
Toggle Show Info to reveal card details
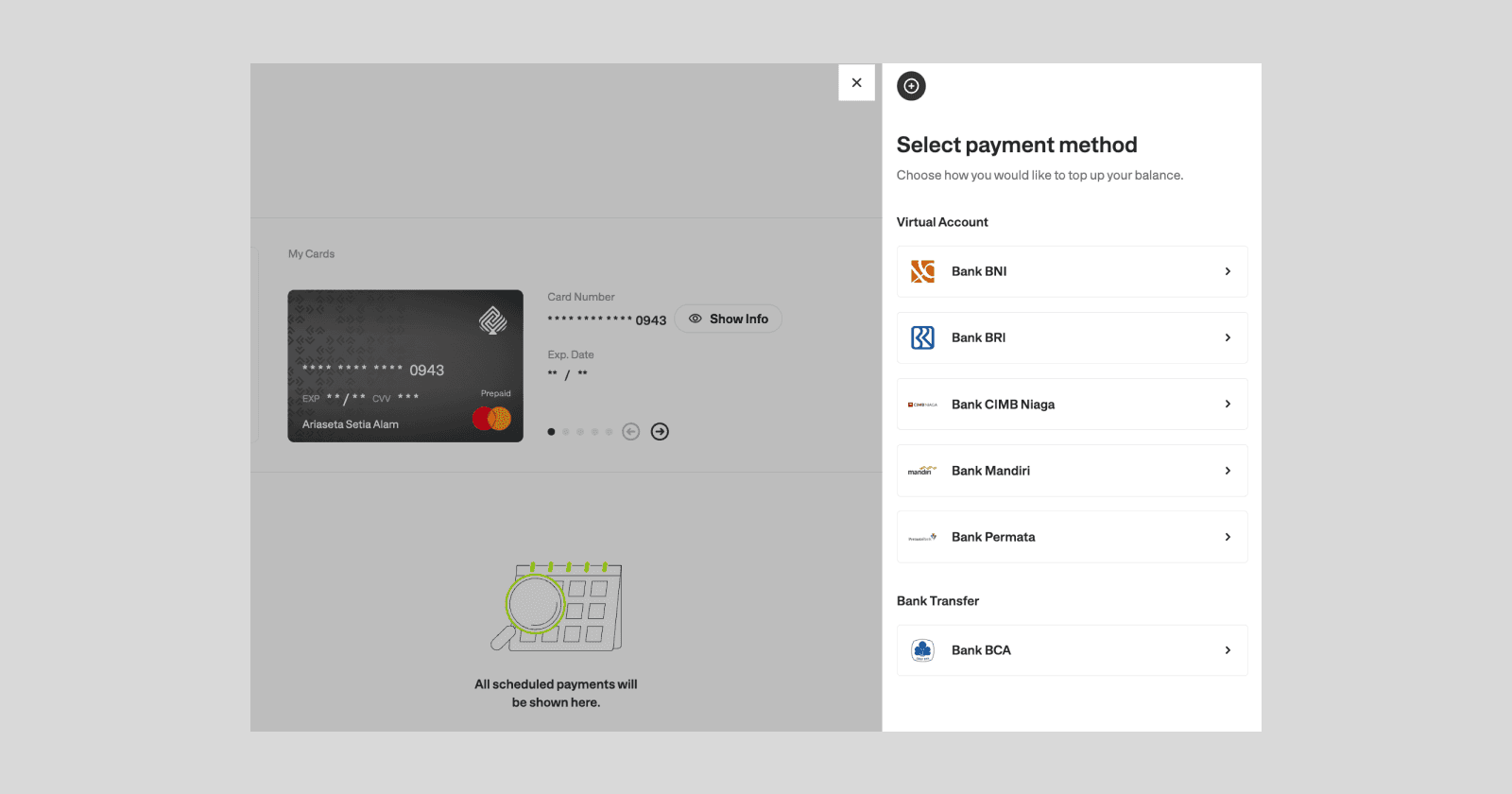coord(728,319)
